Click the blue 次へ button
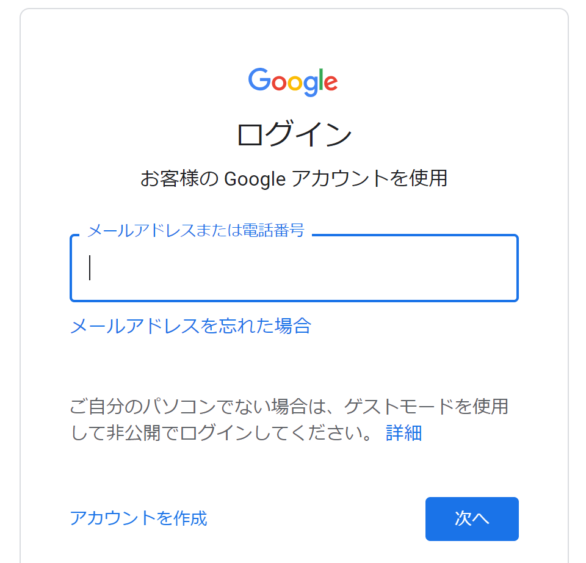 pos(472,519)
